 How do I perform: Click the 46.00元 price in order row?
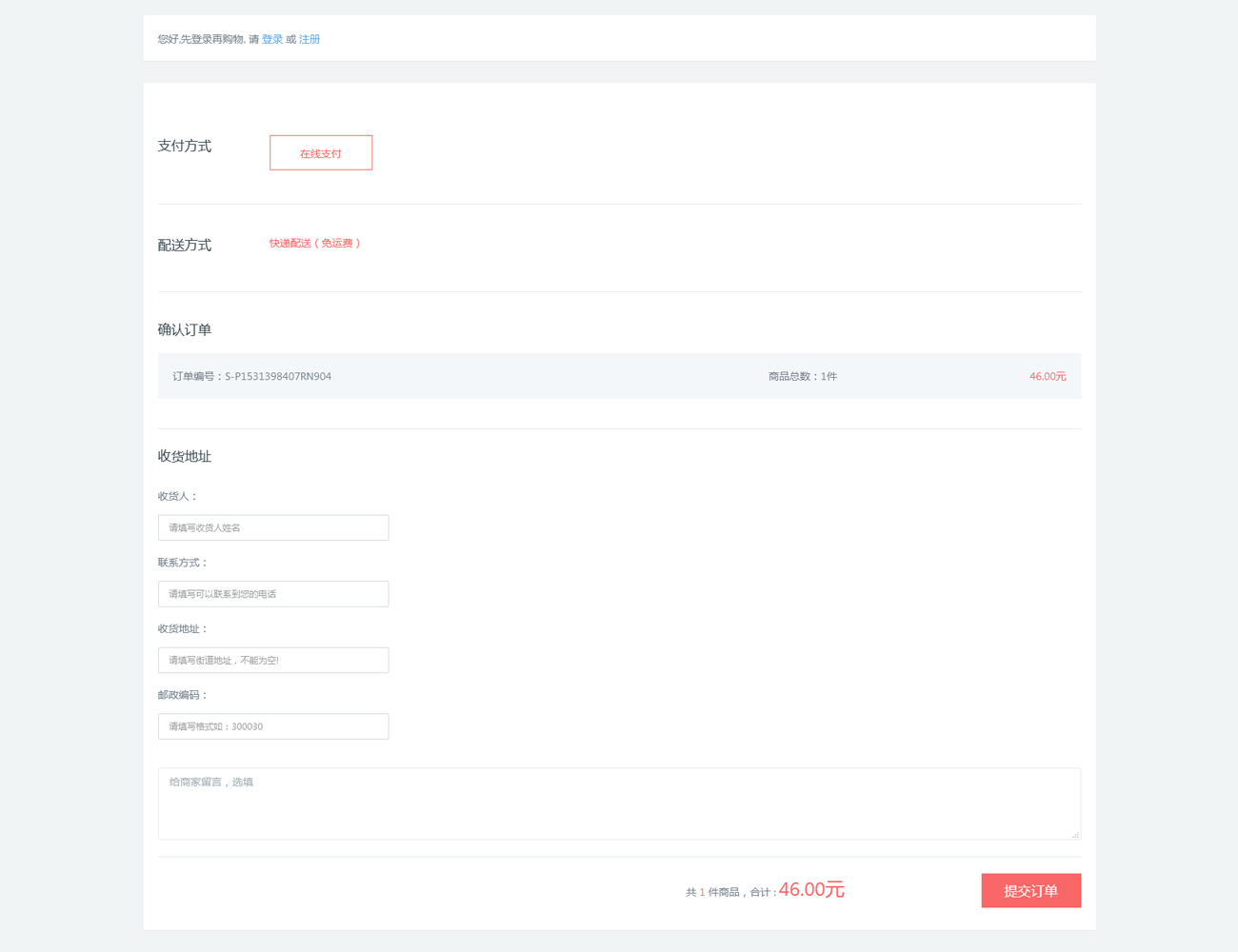coord(1048,376)
